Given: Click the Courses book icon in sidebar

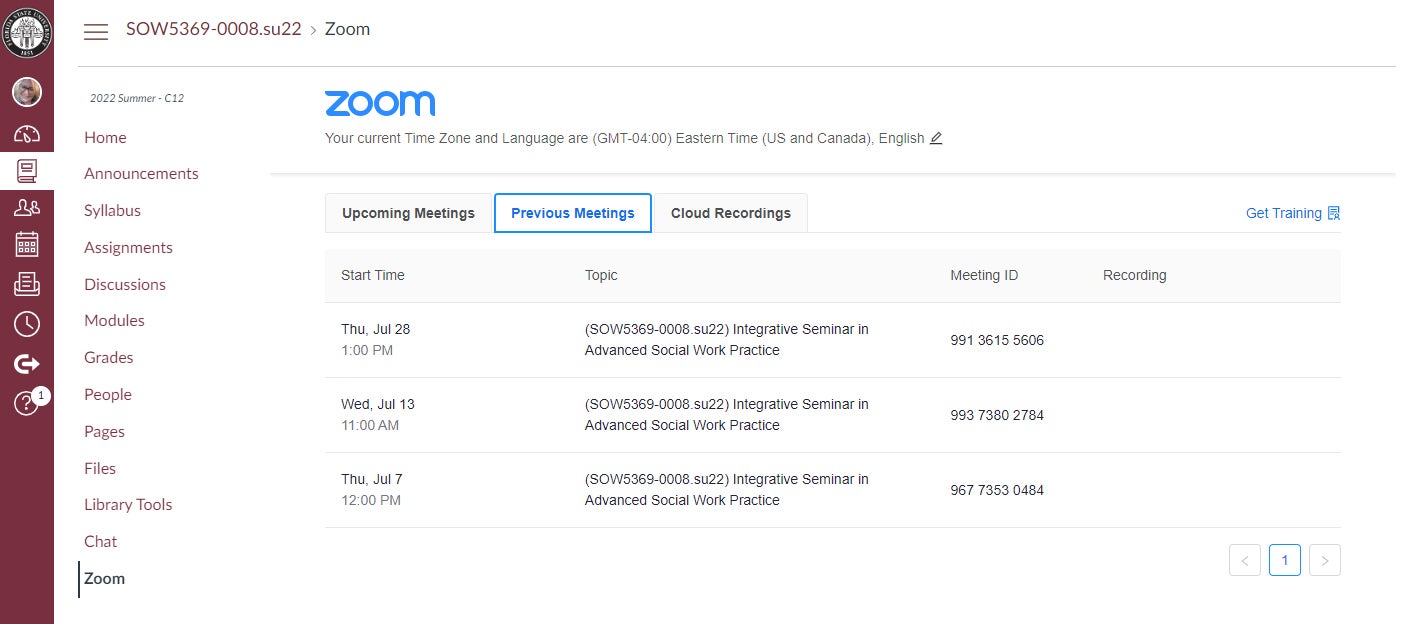Looking at the screenshot, I should pyautogui.click(x=27, y=171).
